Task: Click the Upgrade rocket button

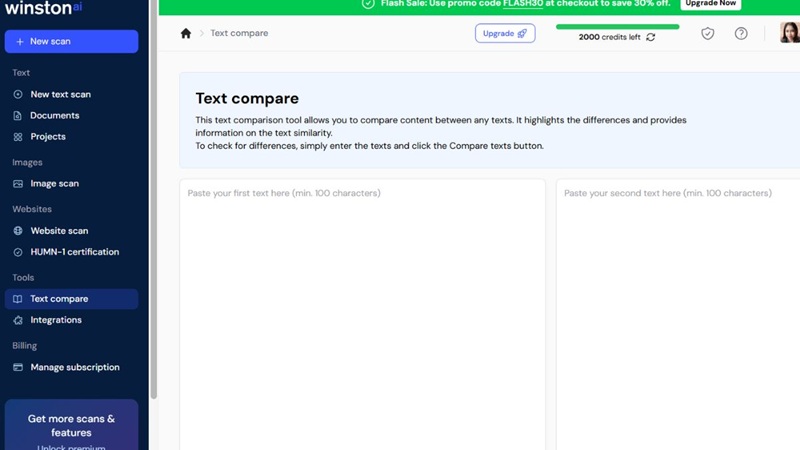Action: pyautogui.click(x=505, y=34)
